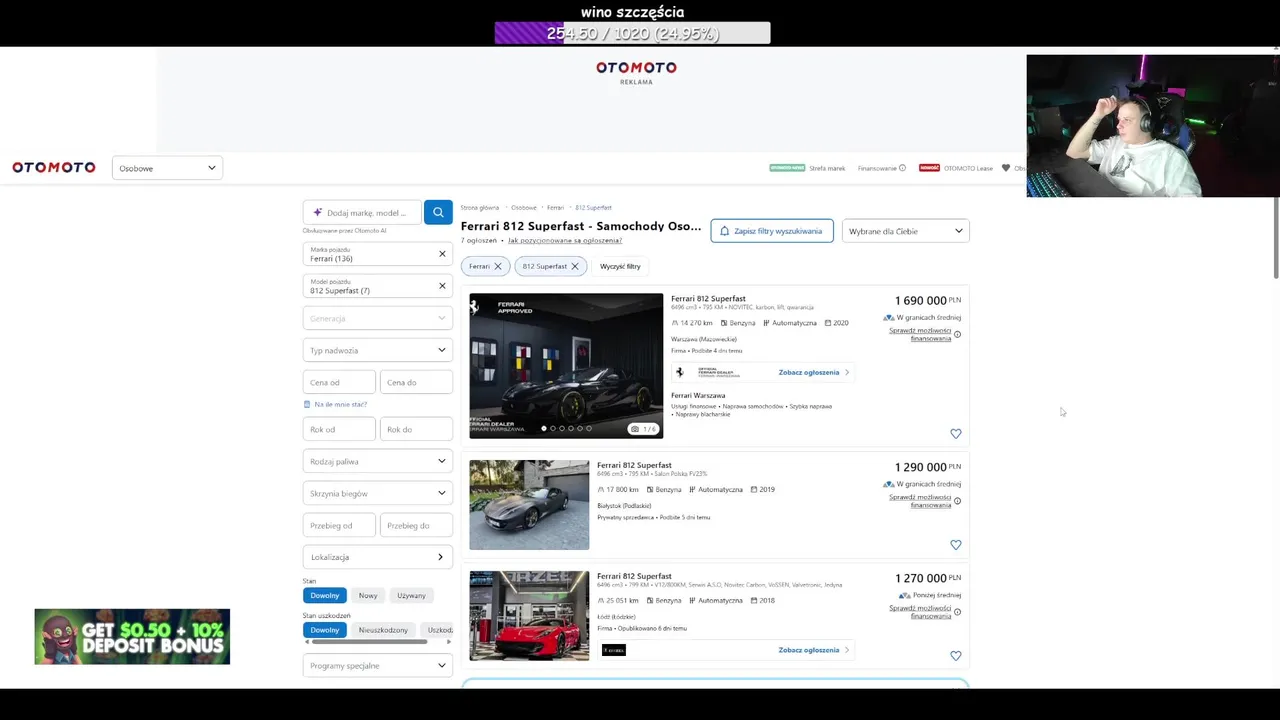Clear the Ferrari (136) make field
This screenshot has width=1280, height=720.
click(442, 254)
